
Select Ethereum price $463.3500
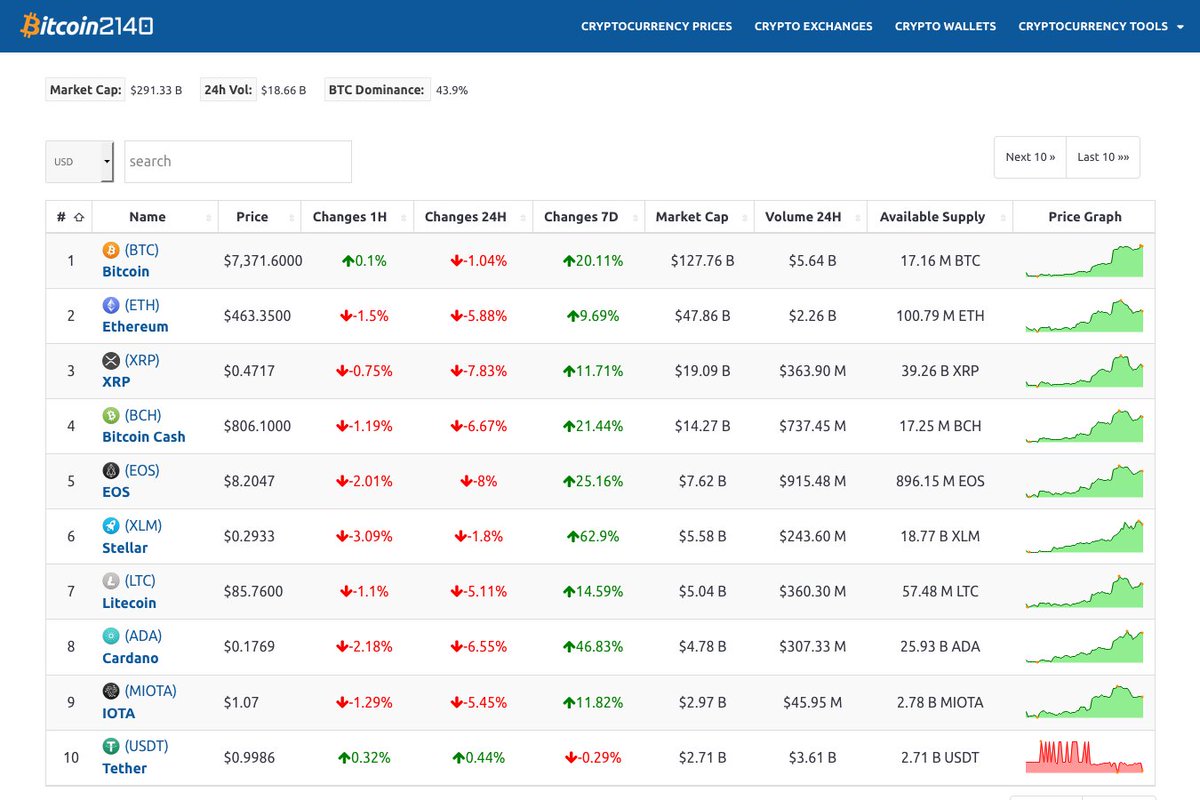coord(258,315)
